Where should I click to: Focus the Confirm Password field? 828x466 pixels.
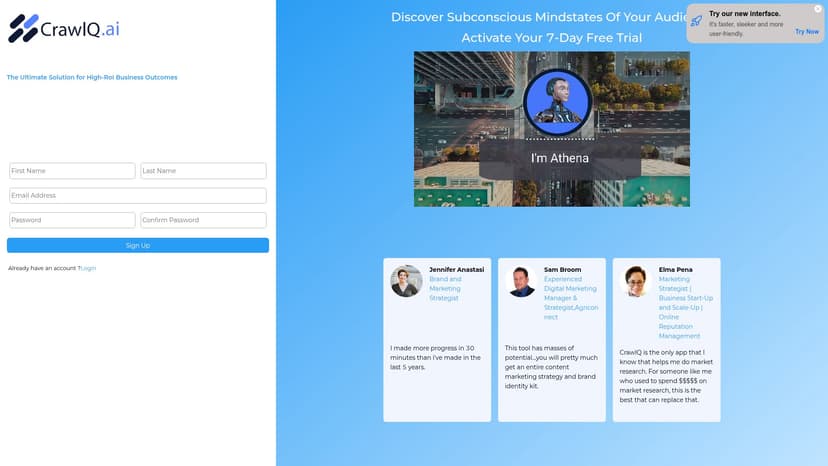(203, 220)
